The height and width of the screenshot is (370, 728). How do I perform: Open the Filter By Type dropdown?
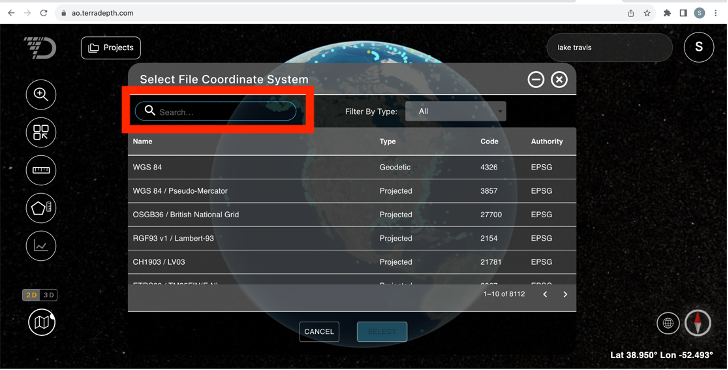pyautogui.click(x=455, y=111)
